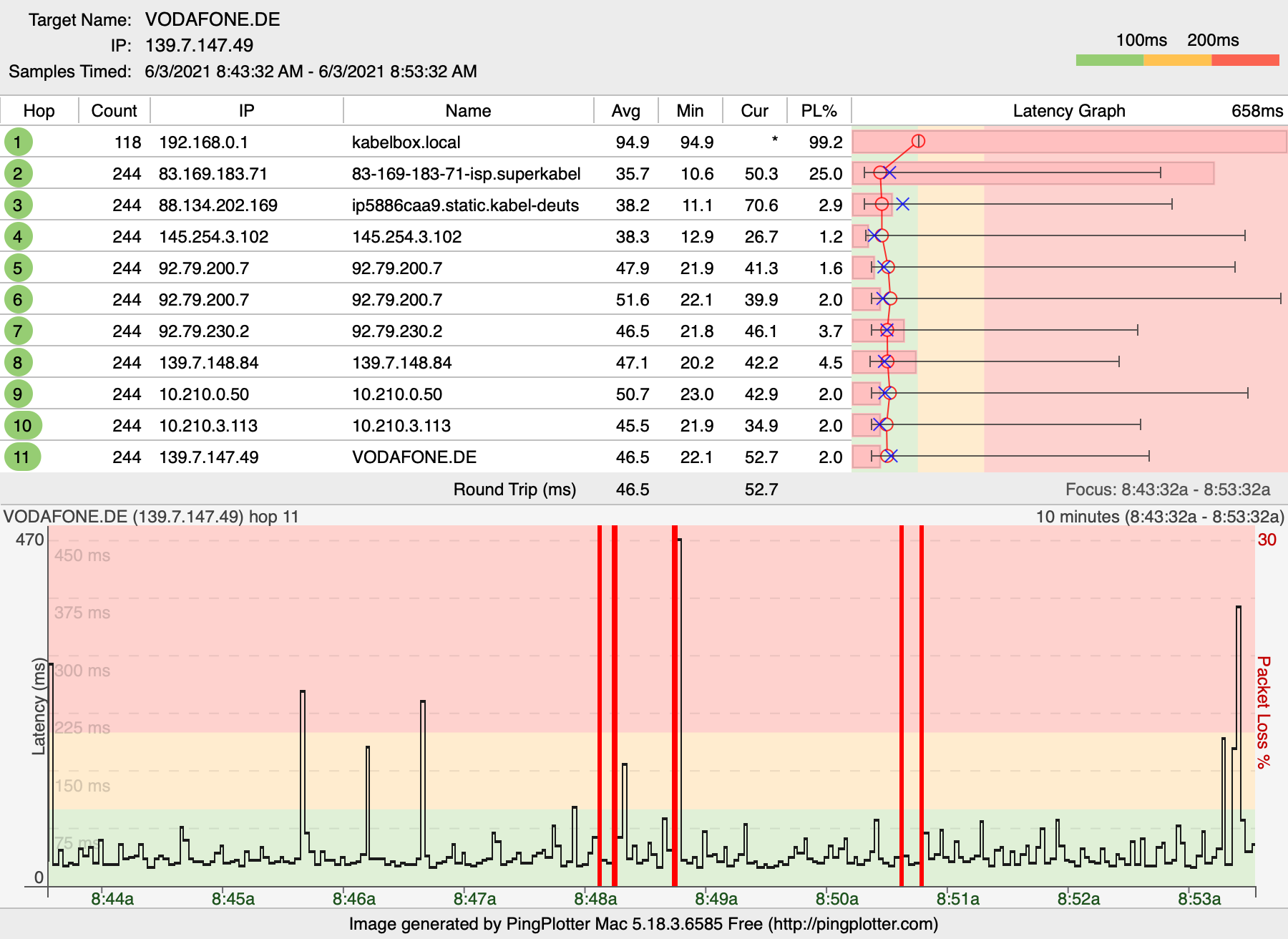
Task: Select the hop 2 green circle badge
Action: pos(18,173)
